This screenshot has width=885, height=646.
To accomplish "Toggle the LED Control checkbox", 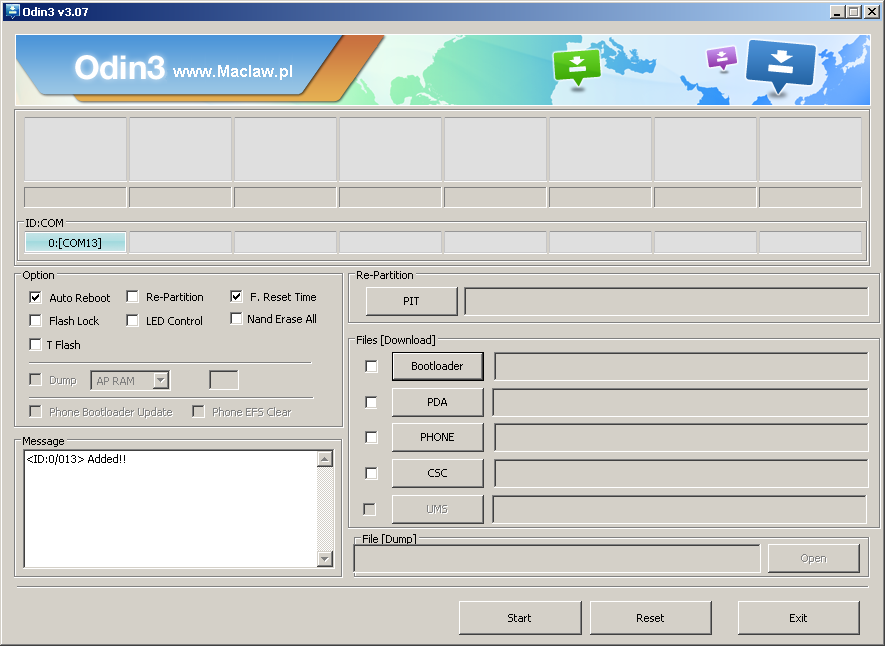I will tap(132, 320).
